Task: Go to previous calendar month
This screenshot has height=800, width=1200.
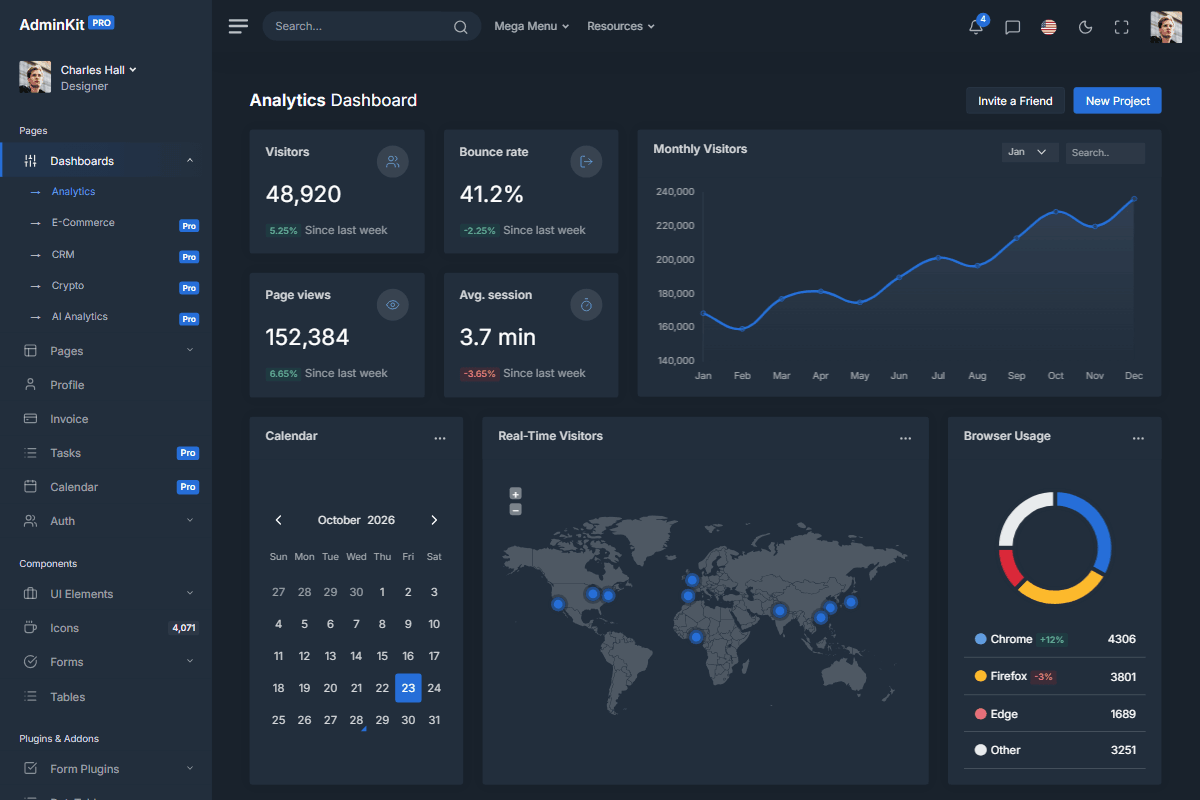Action: click(278, 520)
